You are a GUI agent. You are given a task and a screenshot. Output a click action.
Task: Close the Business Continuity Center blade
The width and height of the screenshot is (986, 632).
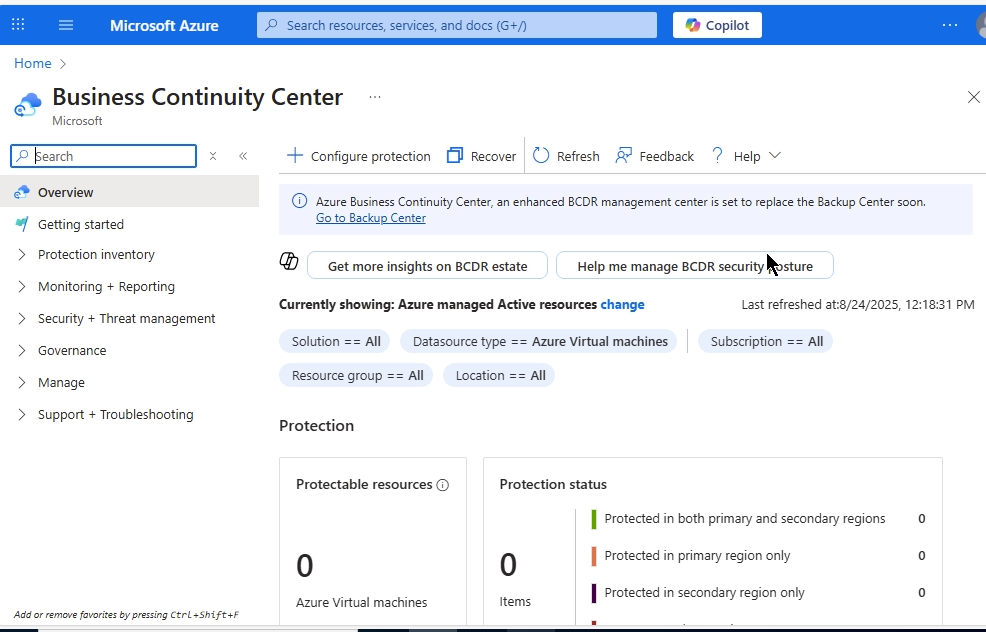click(973, 97)
